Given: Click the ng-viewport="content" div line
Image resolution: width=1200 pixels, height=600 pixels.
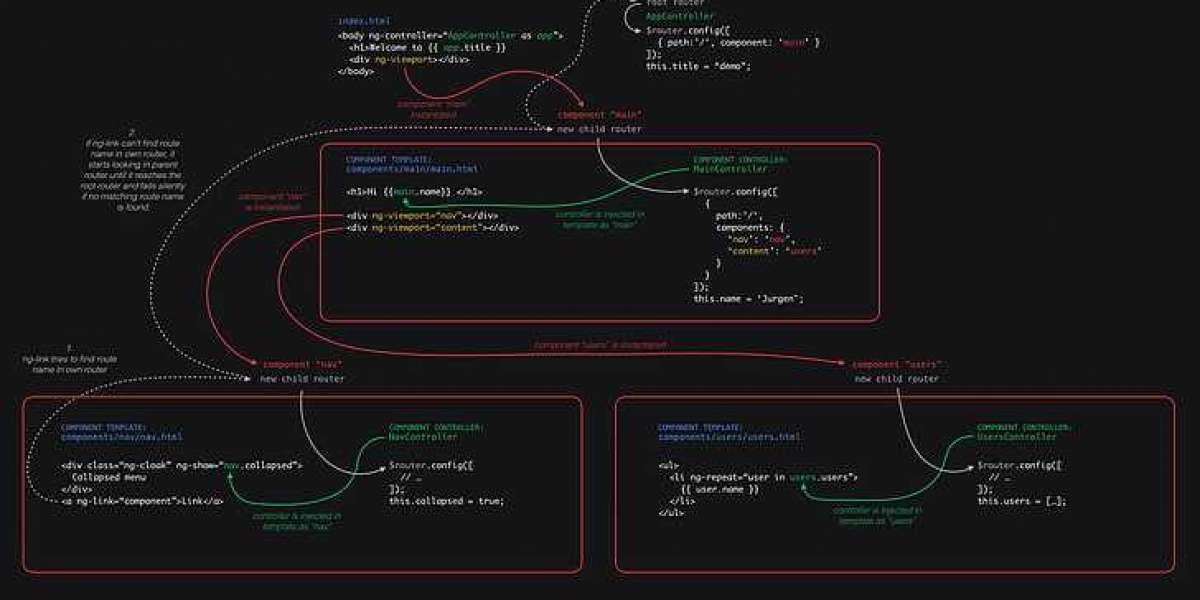Looking at the screenshot, I should click(432, 228).
